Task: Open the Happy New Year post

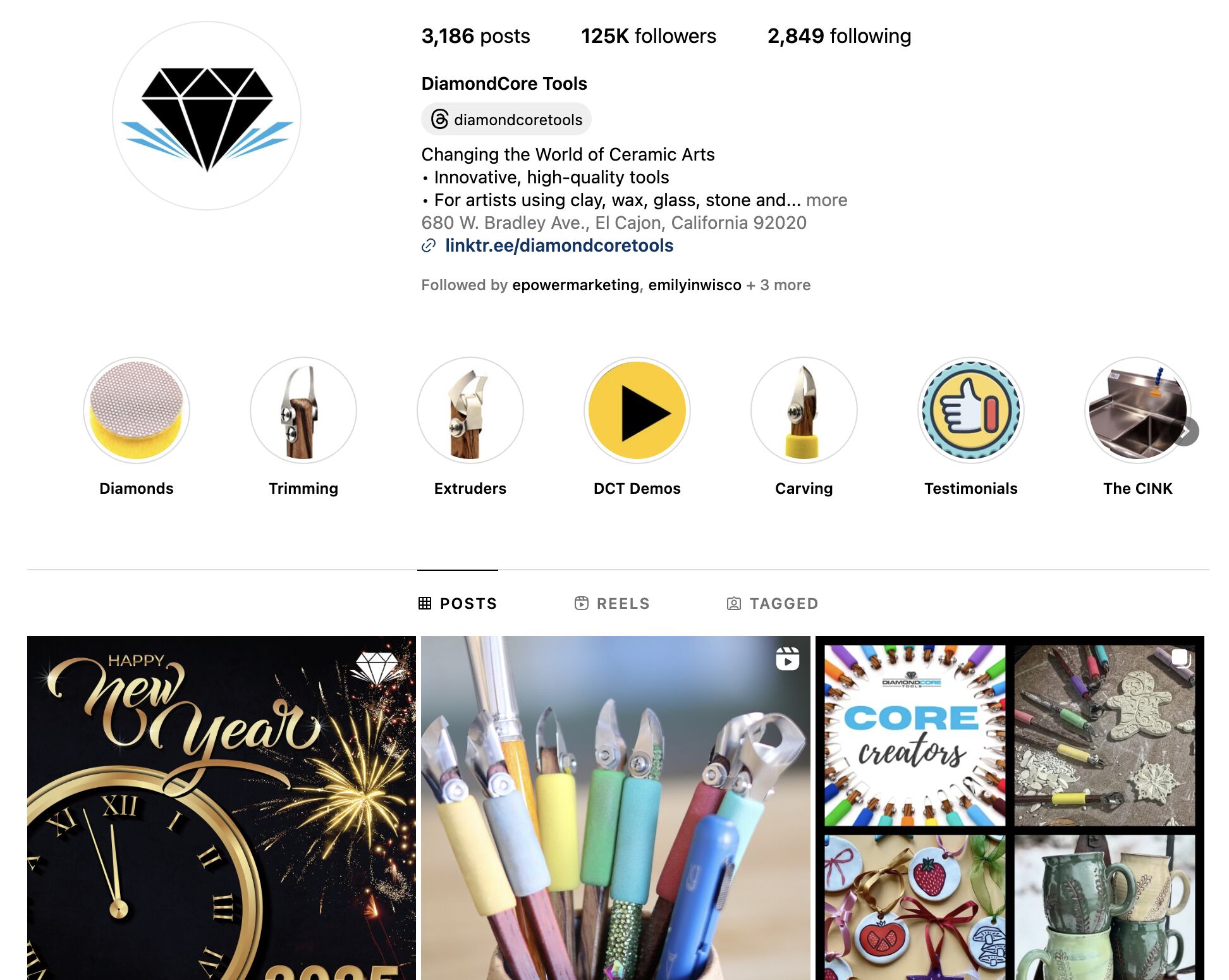Action: point(221,808)
